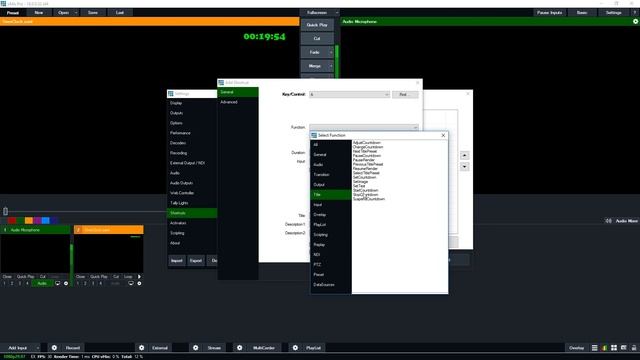Select the Audio category in Select Function
640x360 pixels.
coord(331,164)
